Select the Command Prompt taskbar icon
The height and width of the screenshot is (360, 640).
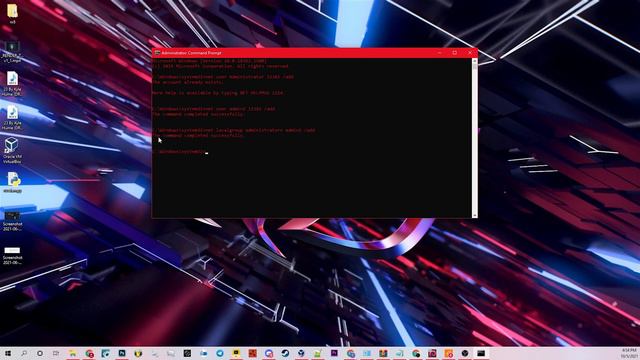click(x=481, y=353)
